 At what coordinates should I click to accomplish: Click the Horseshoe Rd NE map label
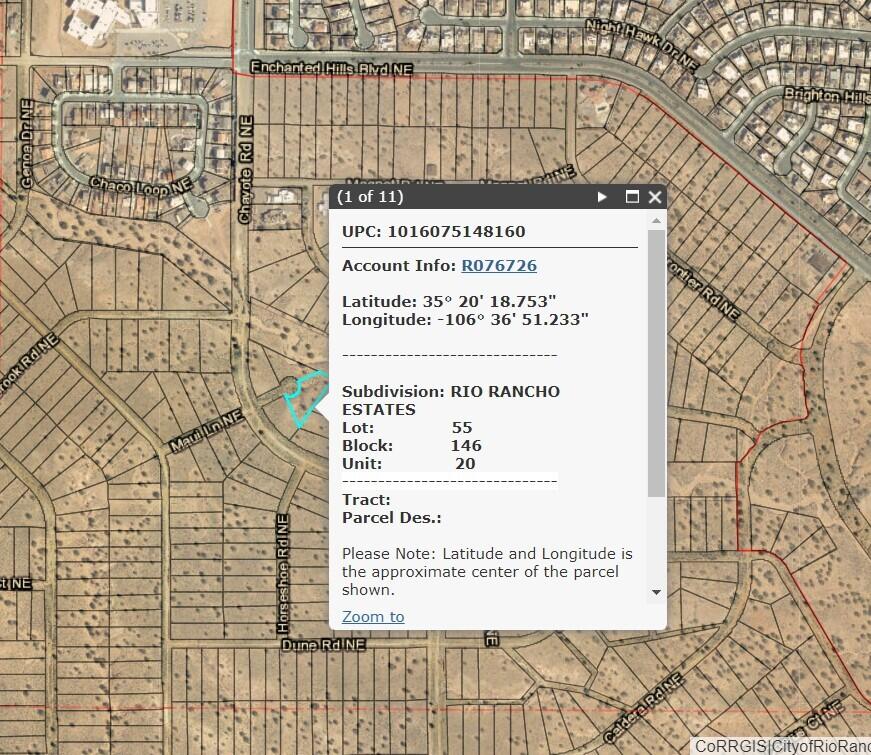tap(283, 574)
